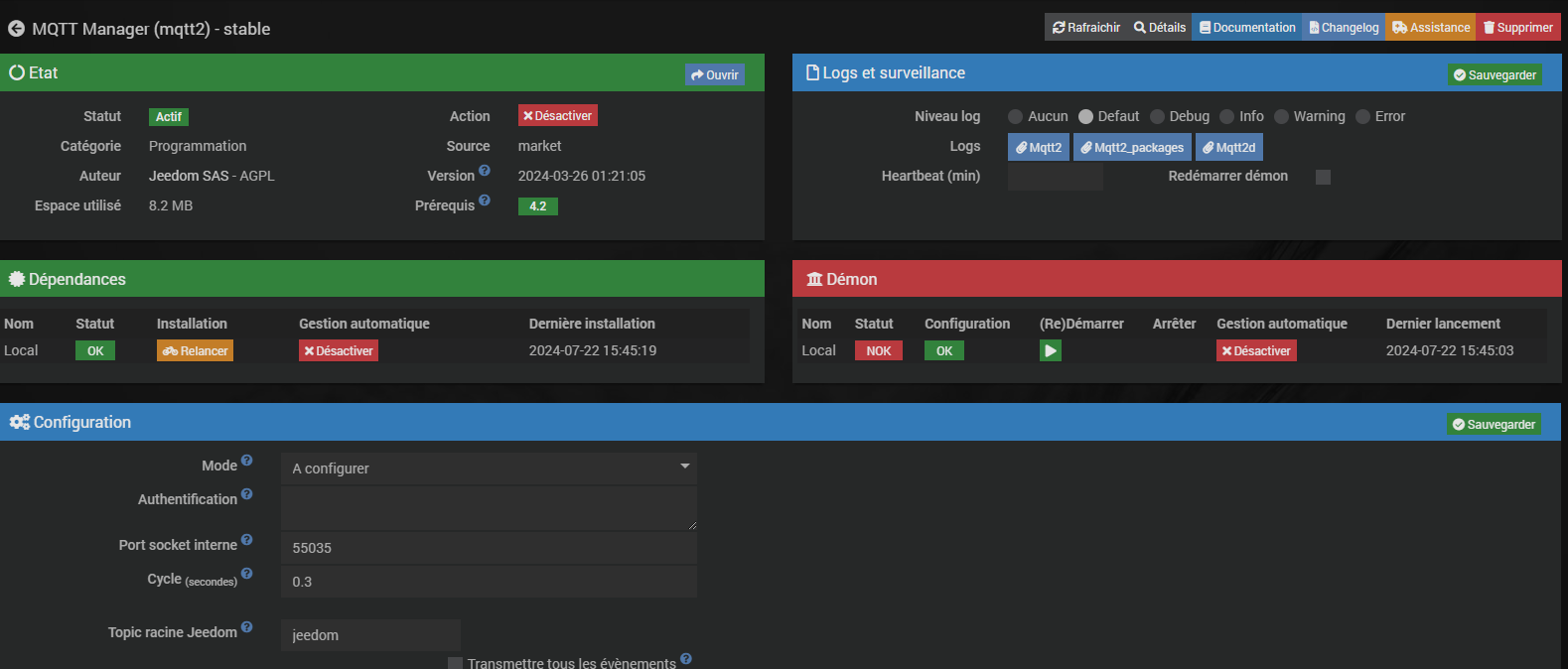
Task: Click the help icon next to Mode
Action: [x=247, y=461]
